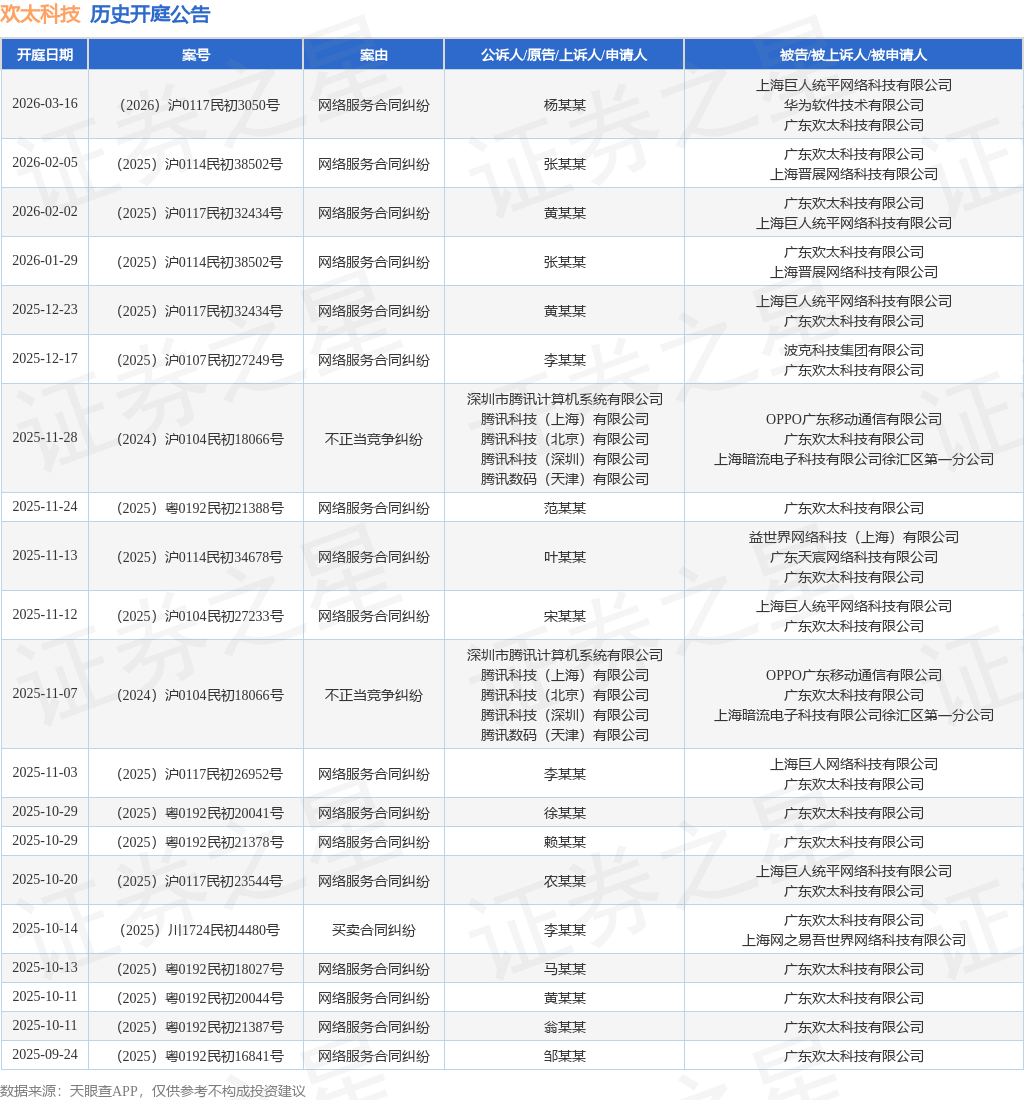The width and height of the screenshot is (1024, 1100).
Task: Click the date 2025-10-14
Action: click(45, 929)
